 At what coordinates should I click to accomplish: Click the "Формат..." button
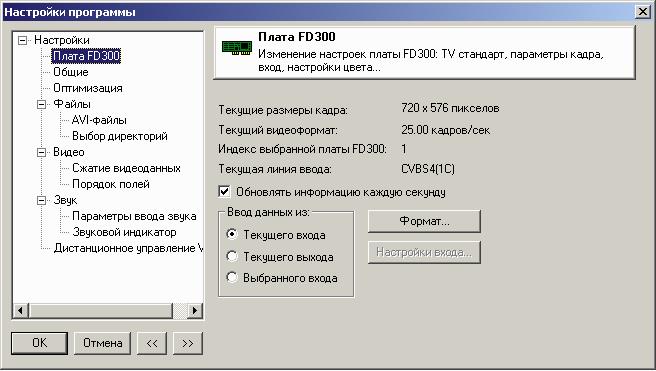click(424, 221)
